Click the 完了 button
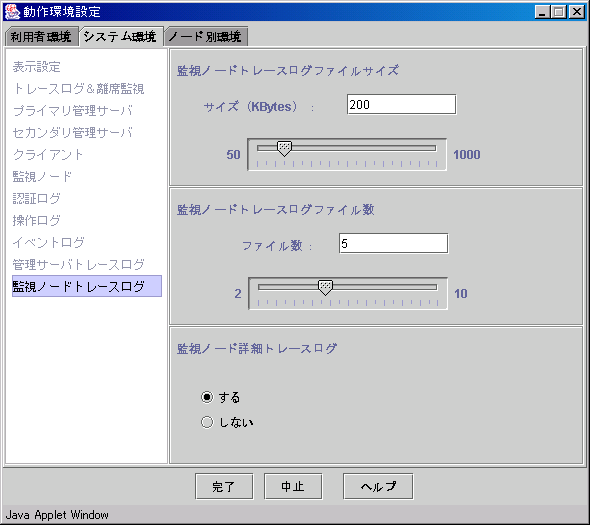 pyautogui.click(x=224, y=486)
